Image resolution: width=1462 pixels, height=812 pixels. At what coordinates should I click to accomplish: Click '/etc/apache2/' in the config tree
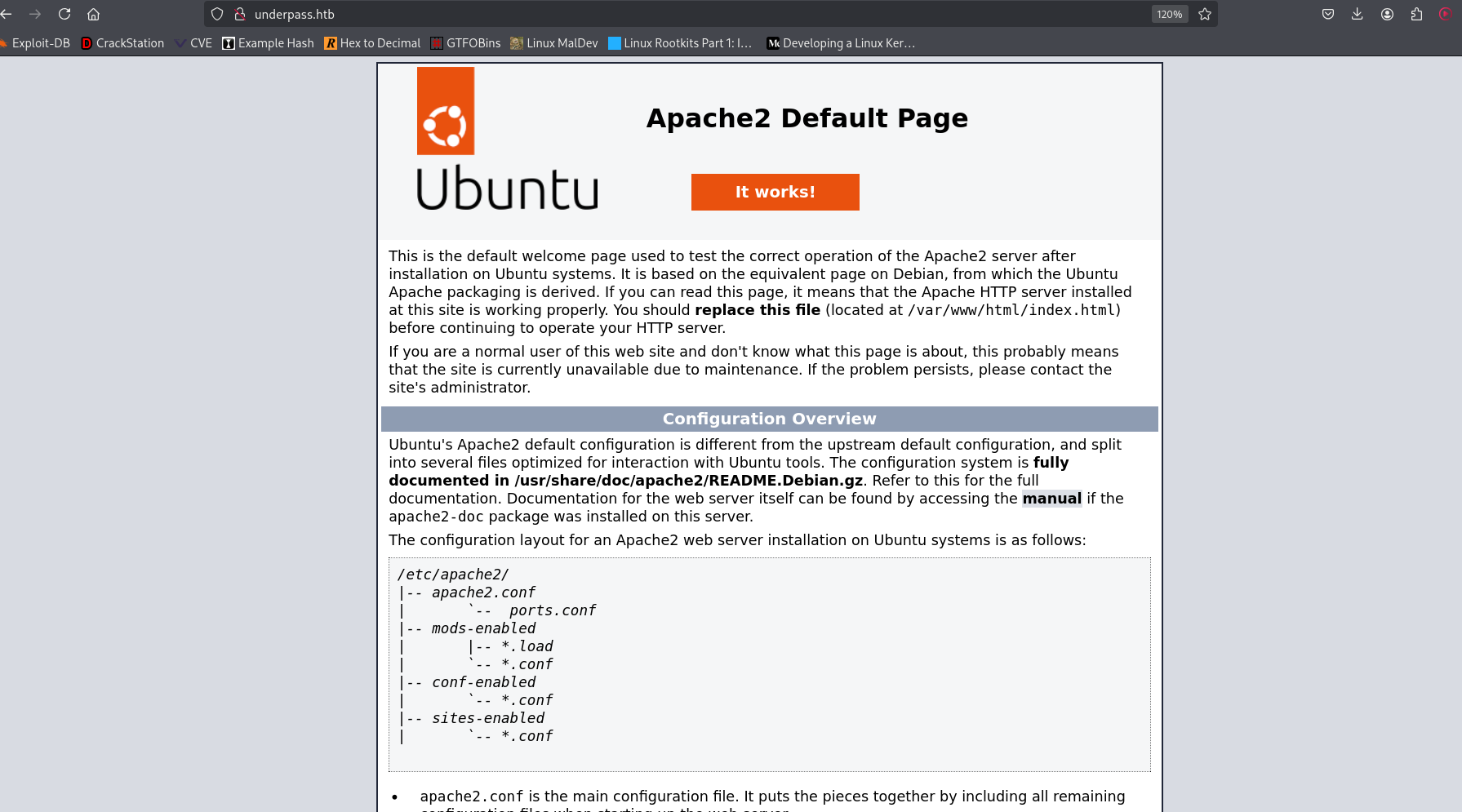point(453,575)
